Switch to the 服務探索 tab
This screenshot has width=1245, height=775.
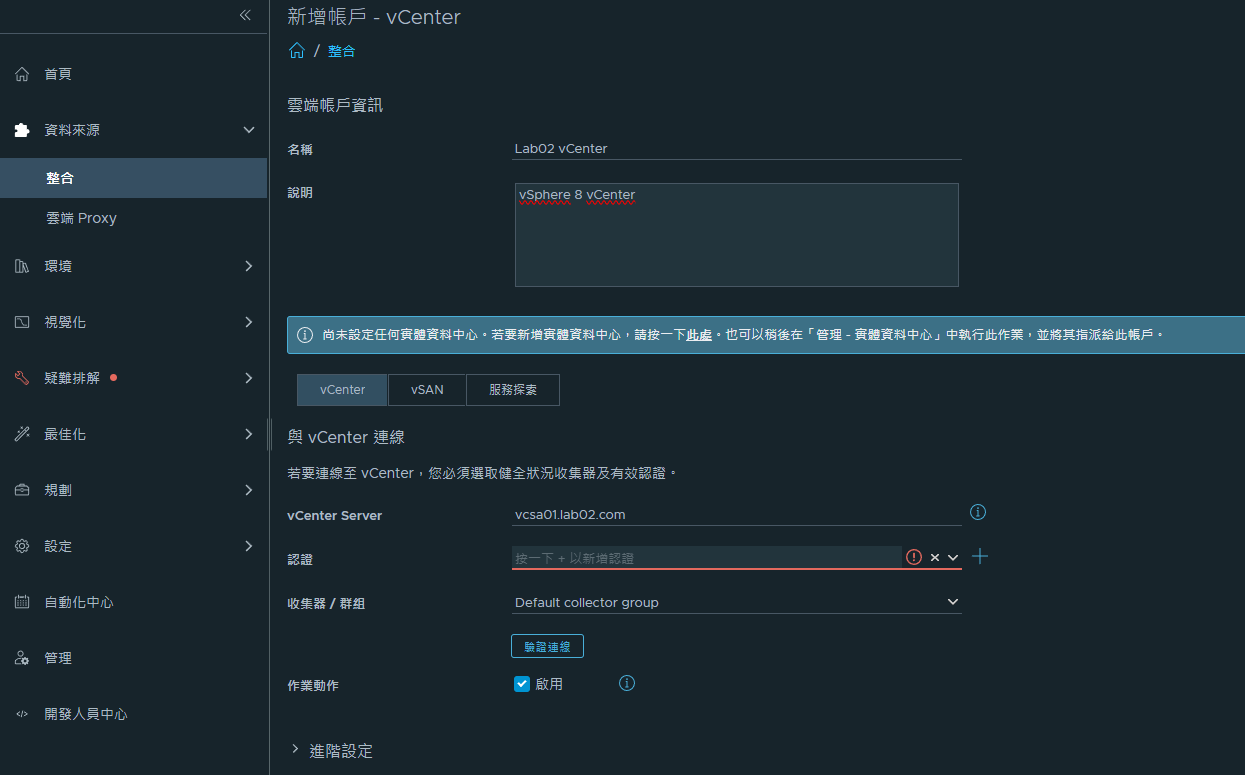(x=513, y=390)
